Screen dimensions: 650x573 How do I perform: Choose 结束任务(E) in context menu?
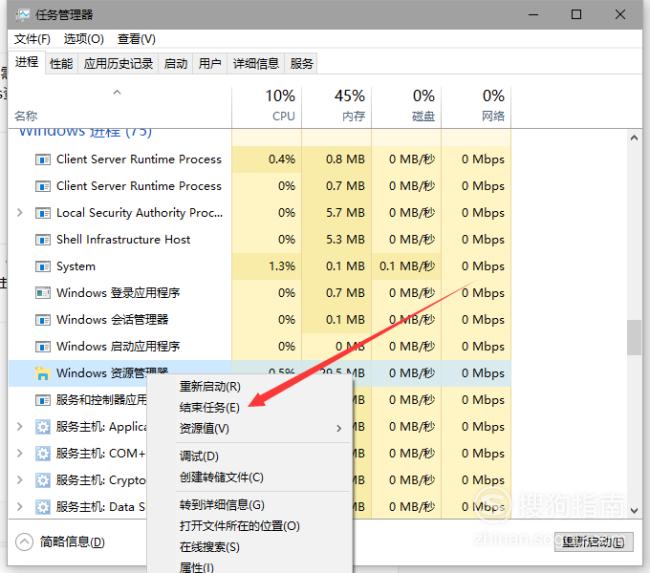[x=209, y=408]
